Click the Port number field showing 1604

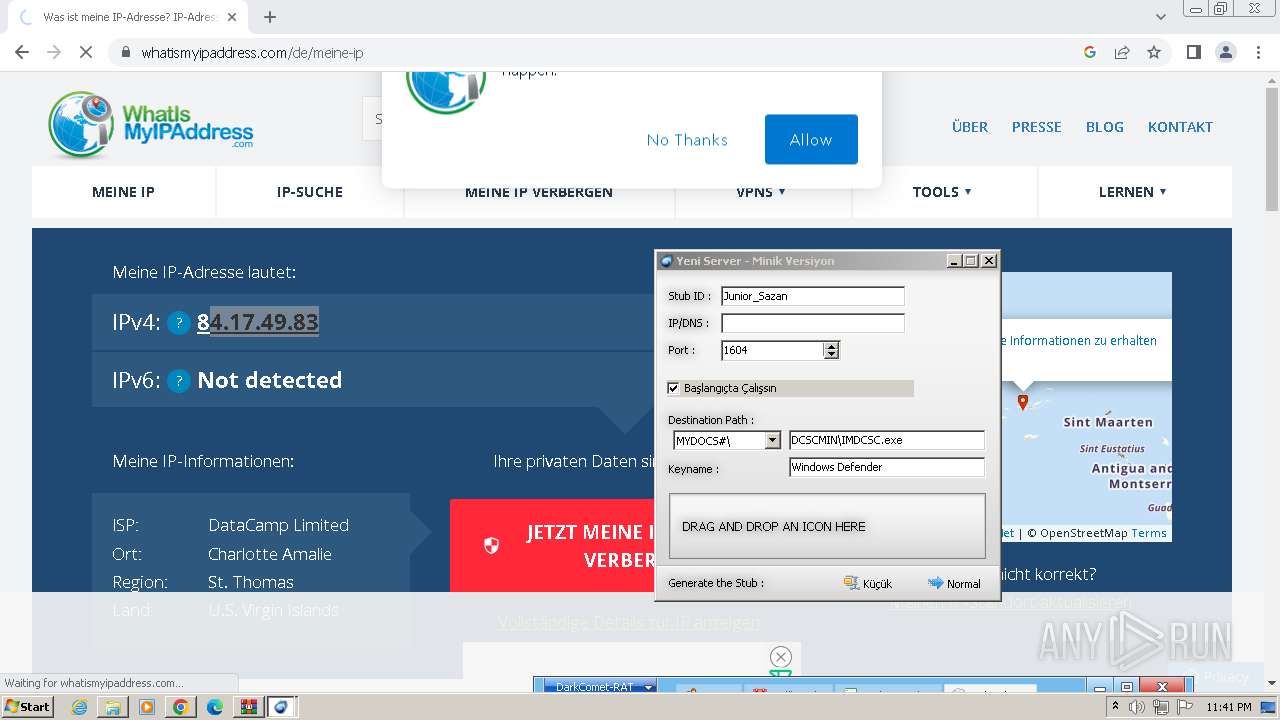772,350
